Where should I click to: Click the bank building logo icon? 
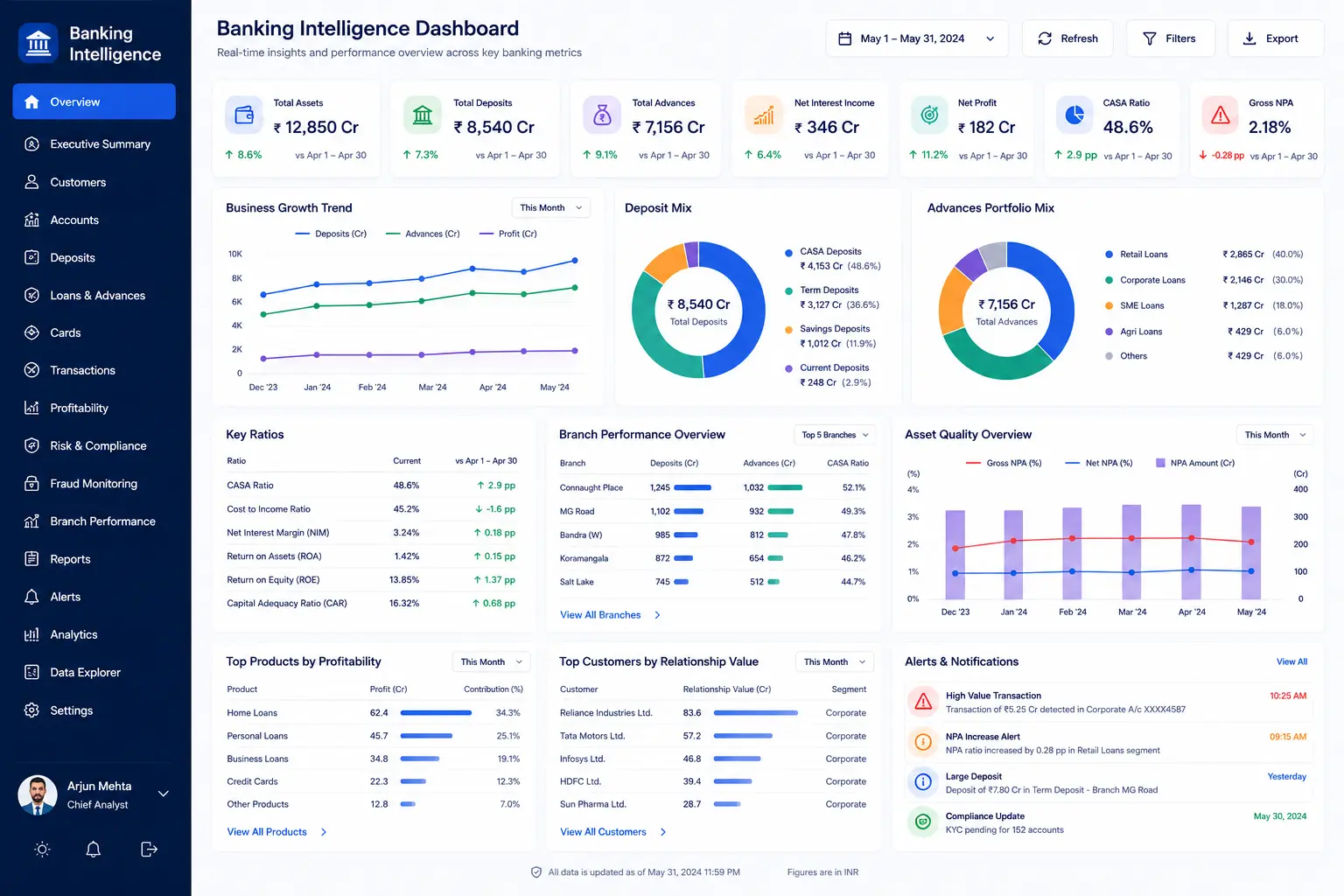point(38,44)
